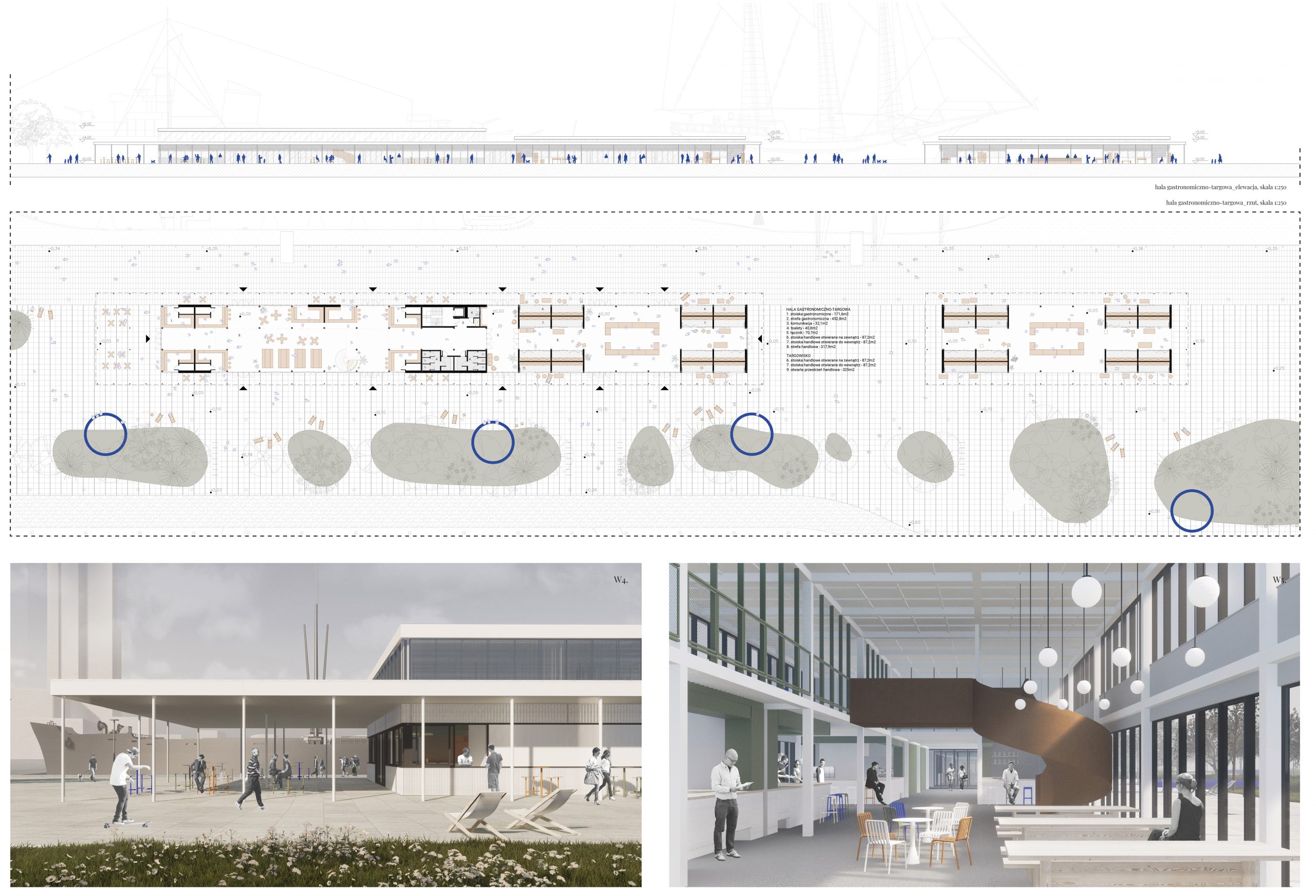The width and height of the screenshot is (1316, 896).
Task: Click the TARGOWISKO legend heading
Action: coord(799,355)
